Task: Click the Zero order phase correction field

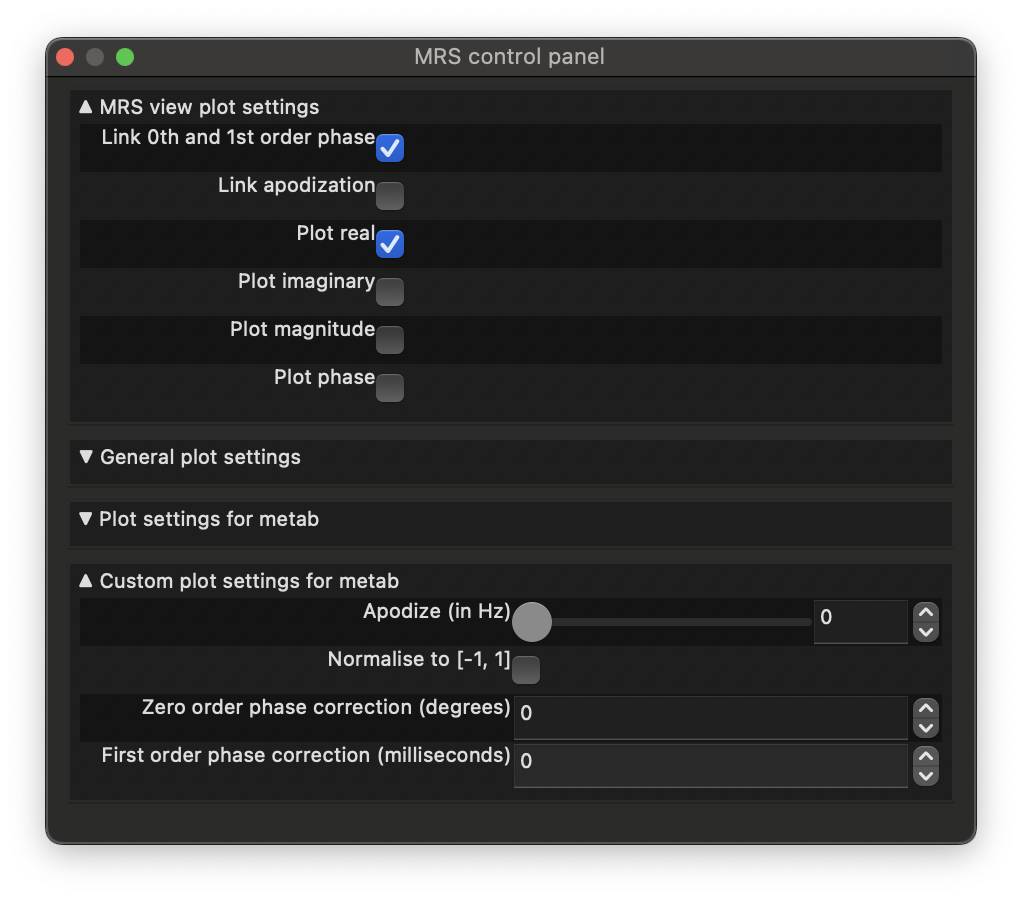Action: click(x=710, y=715)
